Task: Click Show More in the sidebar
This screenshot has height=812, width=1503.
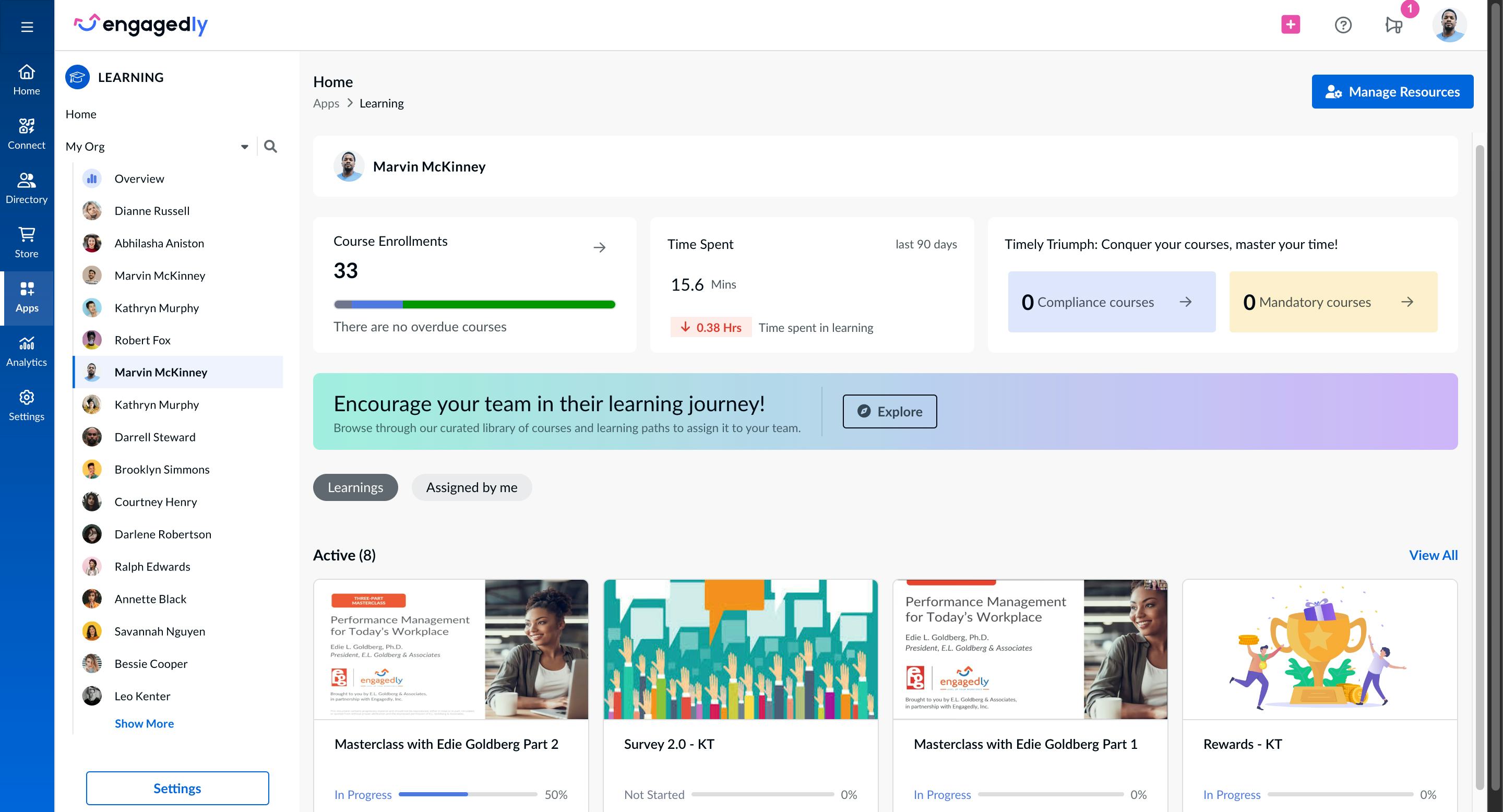Action: [x=144, y=723]
